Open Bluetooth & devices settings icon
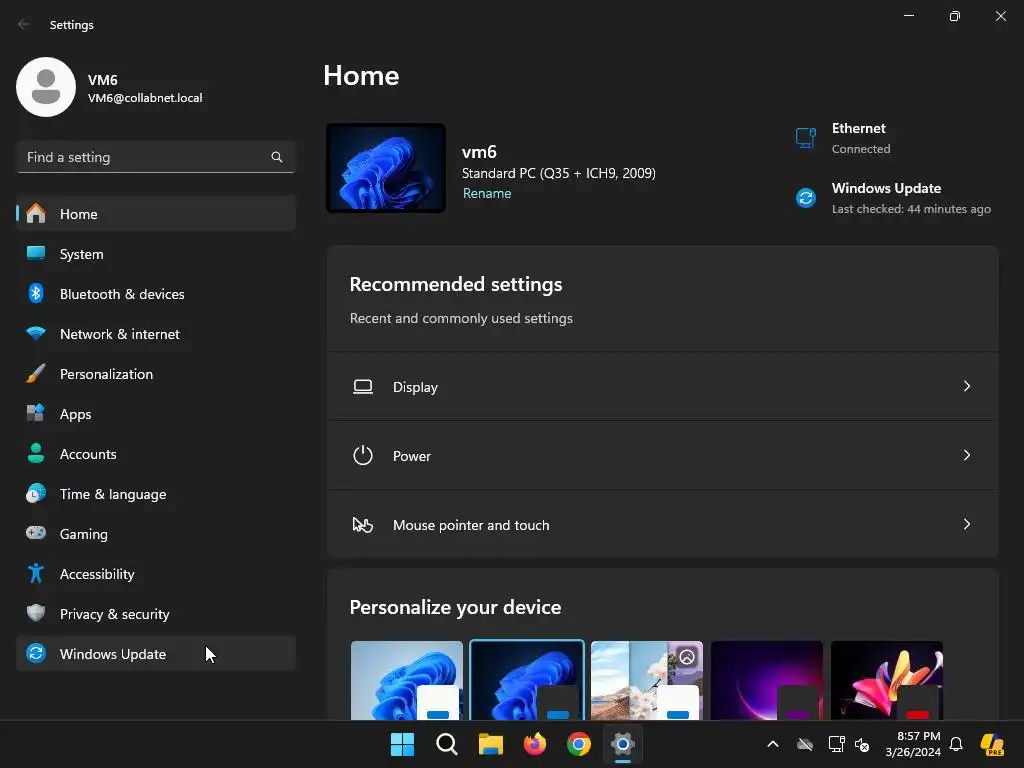The image size is (1024, 768). [36, 294]
